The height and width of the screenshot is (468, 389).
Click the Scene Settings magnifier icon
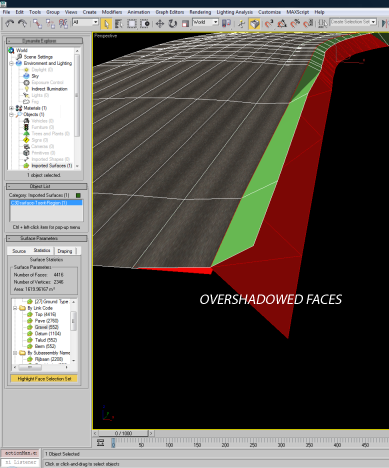[x=19, y=57]
